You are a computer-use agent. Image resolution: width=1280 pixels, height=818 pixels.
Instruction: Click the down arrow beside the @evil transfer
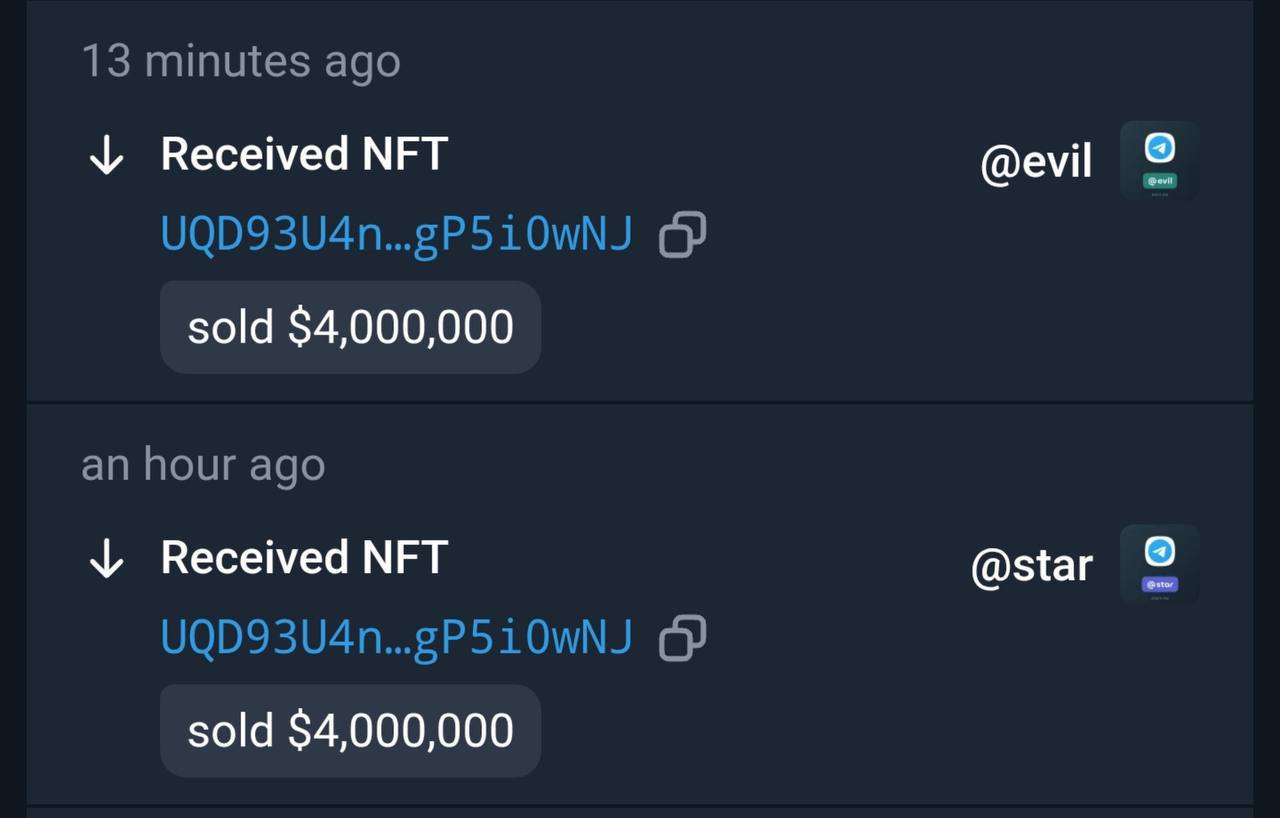106,156
